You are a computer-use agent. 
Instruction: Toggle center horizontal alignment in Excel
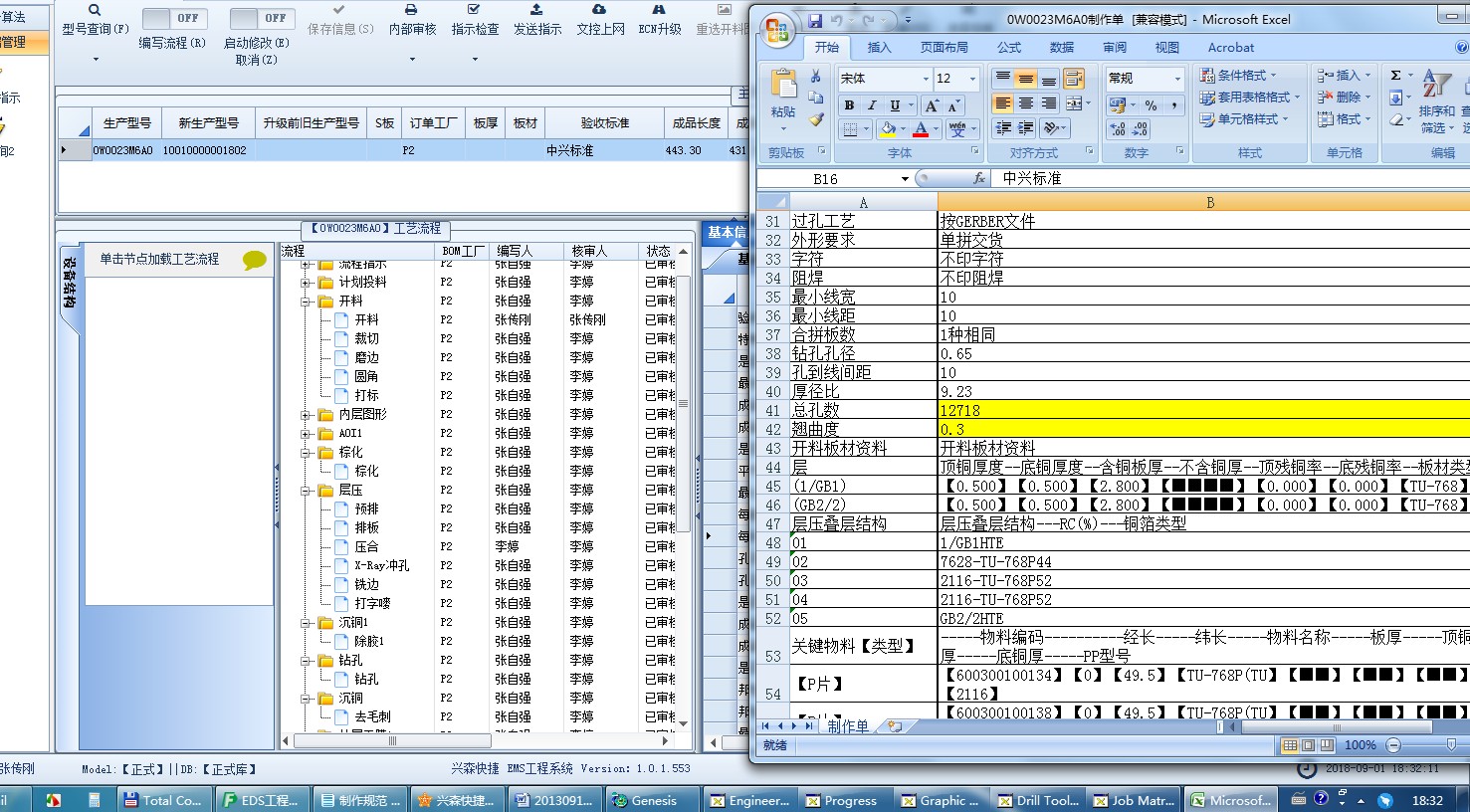tap(1026, 103)
